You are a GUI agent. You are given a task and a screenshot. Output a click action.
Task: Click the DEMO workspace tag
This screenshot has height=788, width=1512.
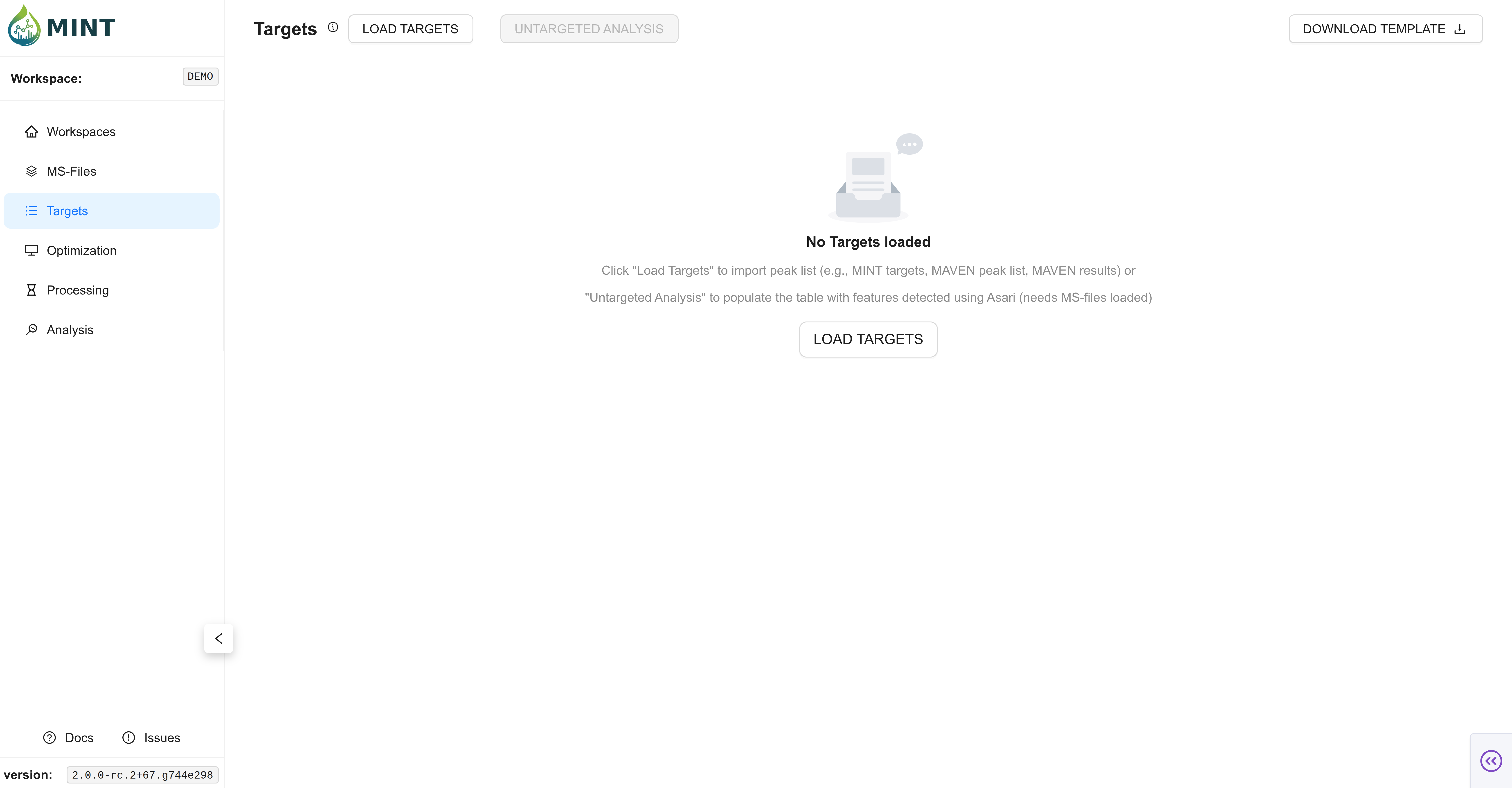pos(200,76)
